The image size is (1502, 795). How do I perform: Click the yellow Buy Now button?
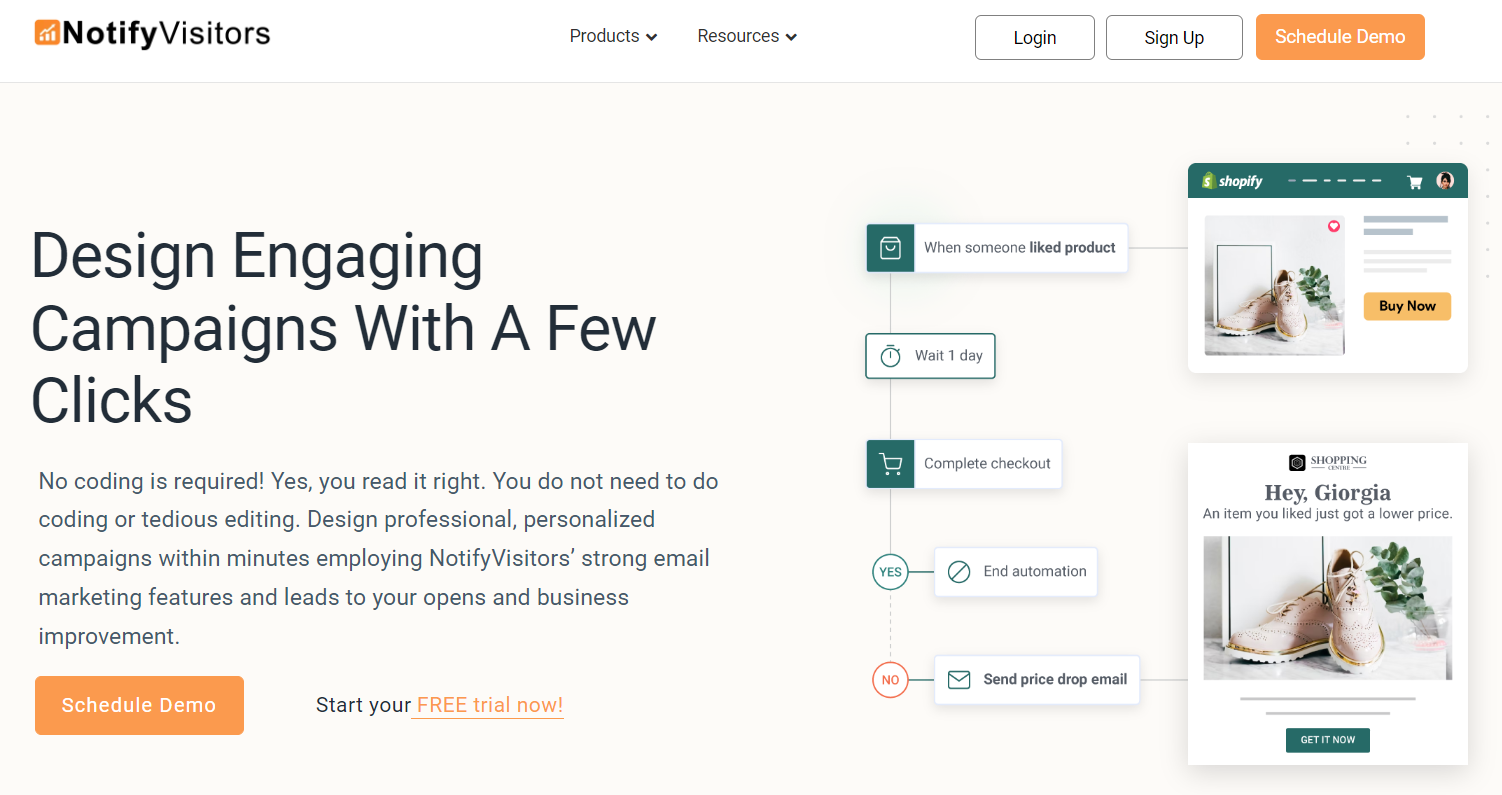(x=1407, y=306)
